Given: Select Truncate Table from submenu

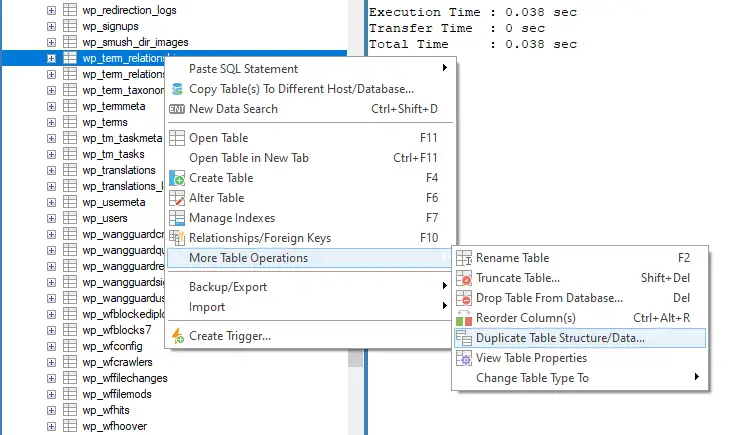Looking at the screenshot, I should (x=517, y=278).
